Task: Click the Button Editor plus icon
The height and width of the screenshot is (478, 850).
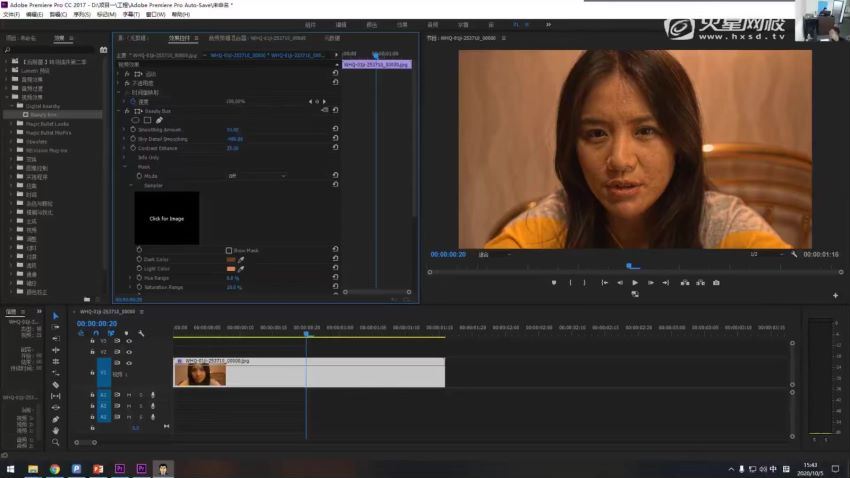Action: 835,295
